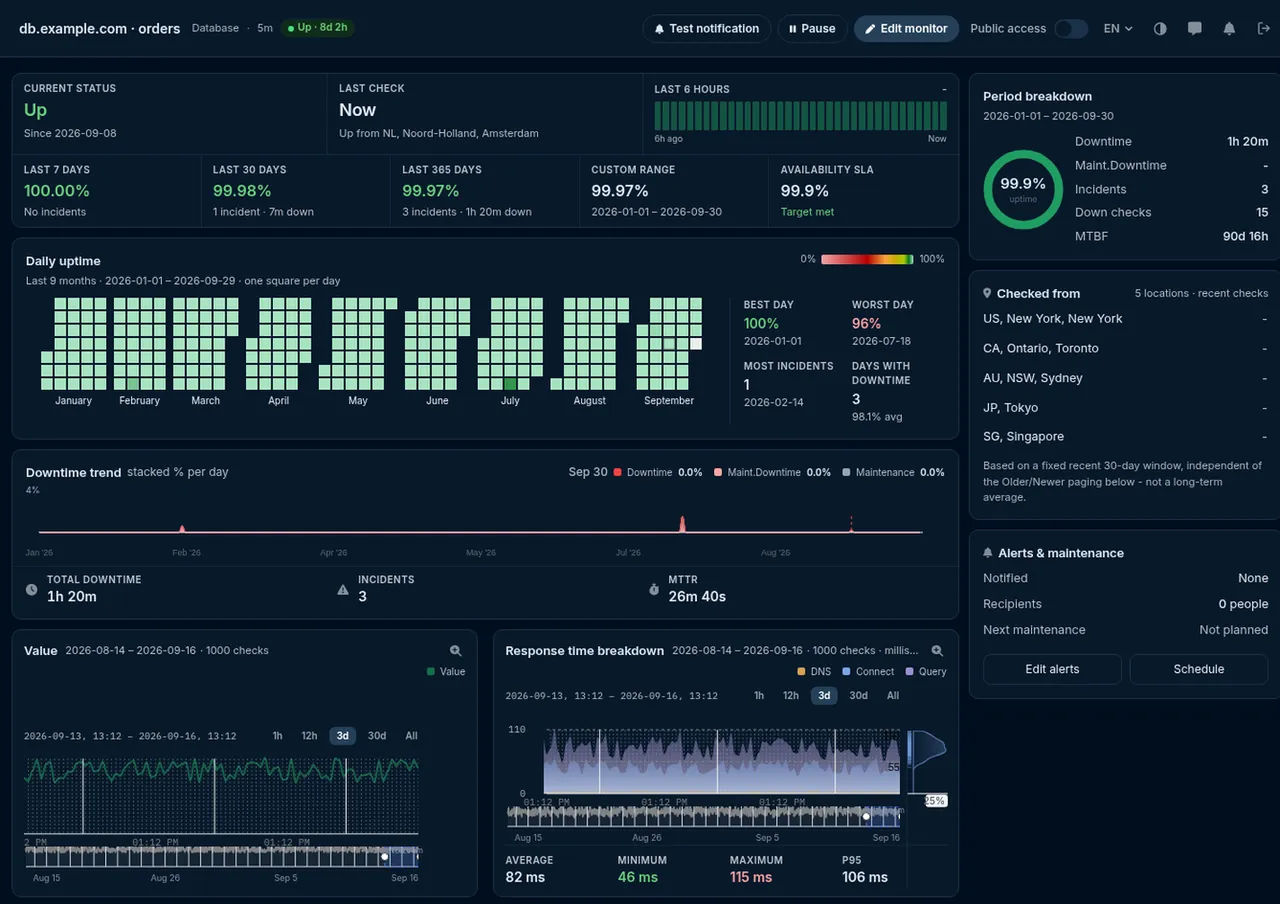Click the P95 106 ms value

(x=865, y=877)
